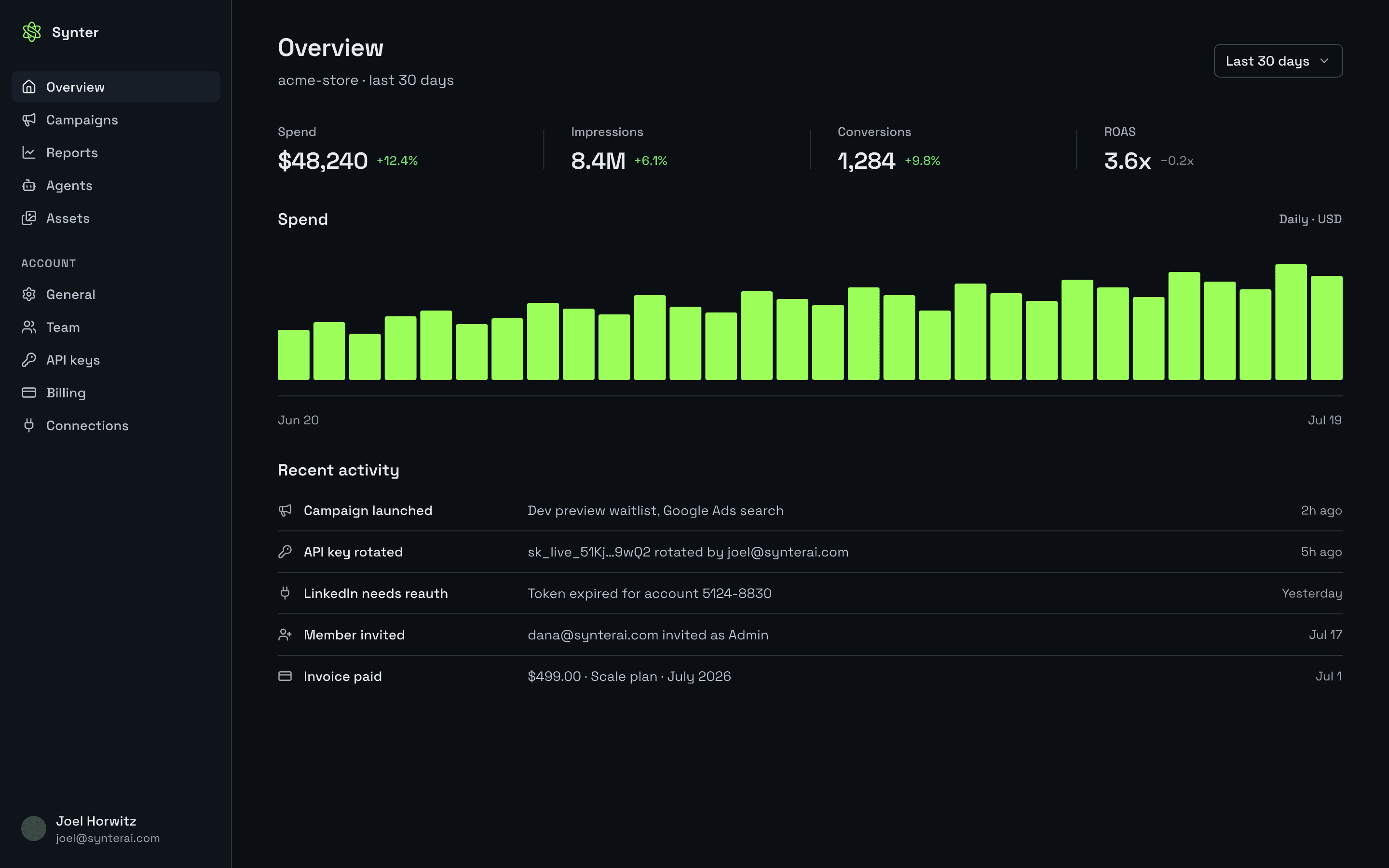
Task: Click the last spend bar at Jul 19
Action: 1326,328
